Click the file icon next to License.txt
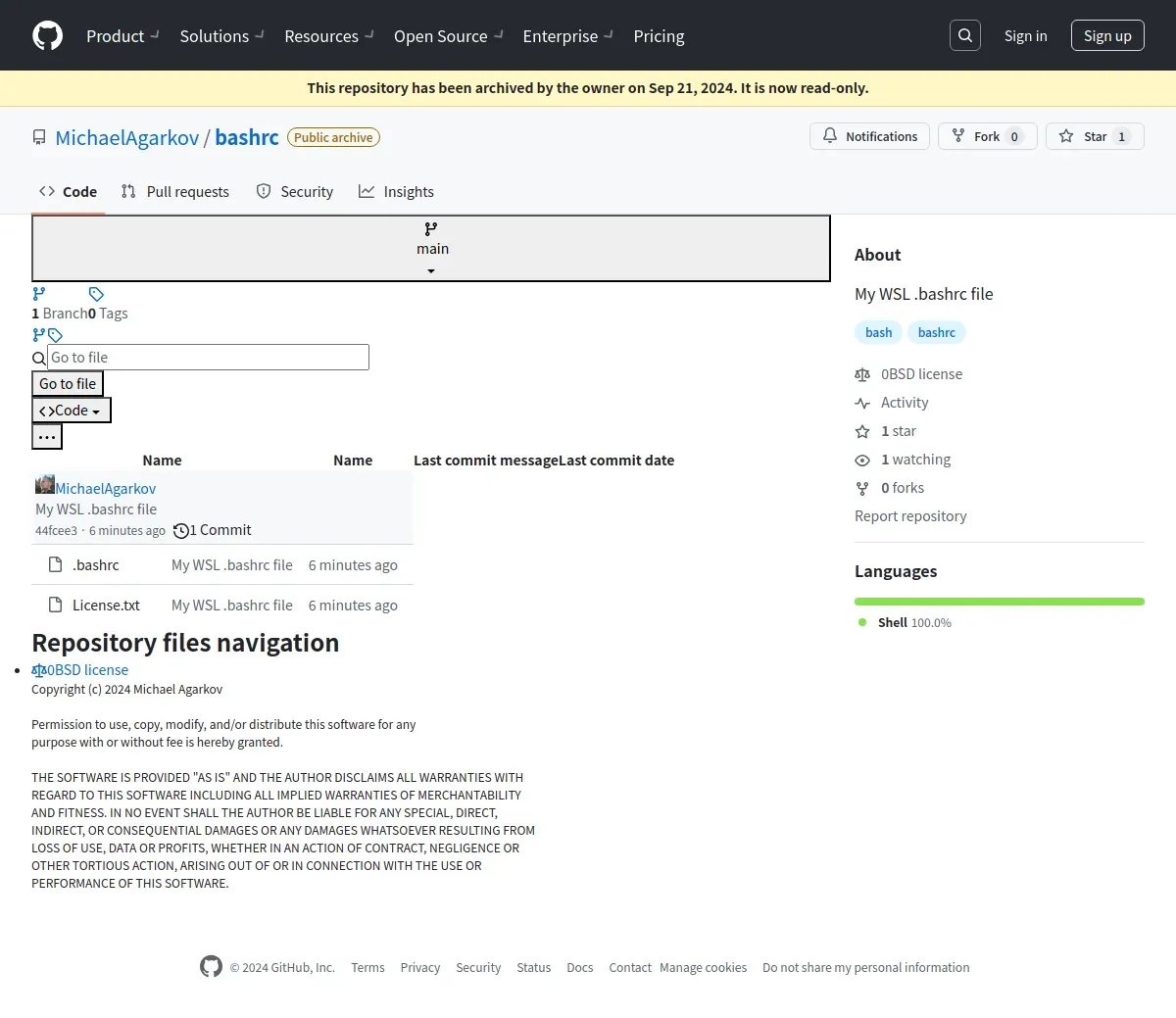The width and height of the screenshot is (1176, 1018). 56,605
